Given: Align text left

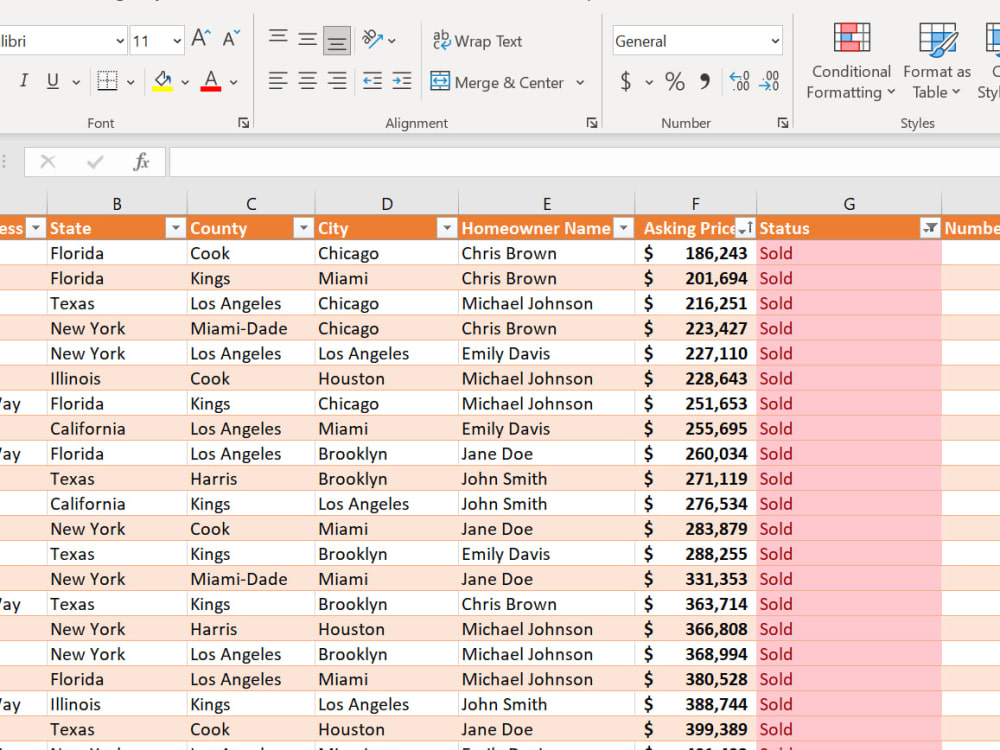Looking at the screenshot, I should (278, 81).
